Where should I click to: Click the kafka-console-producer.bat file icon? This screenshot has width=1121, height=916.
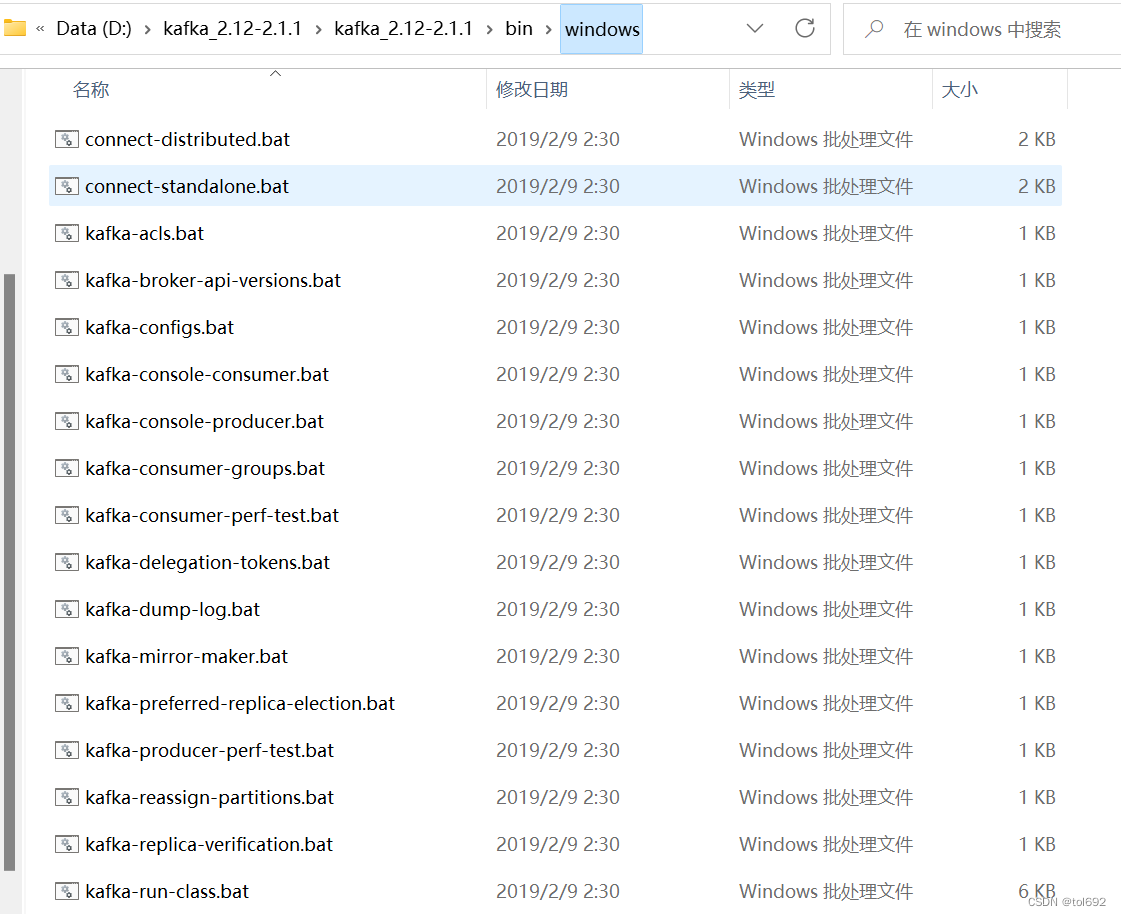66,421
